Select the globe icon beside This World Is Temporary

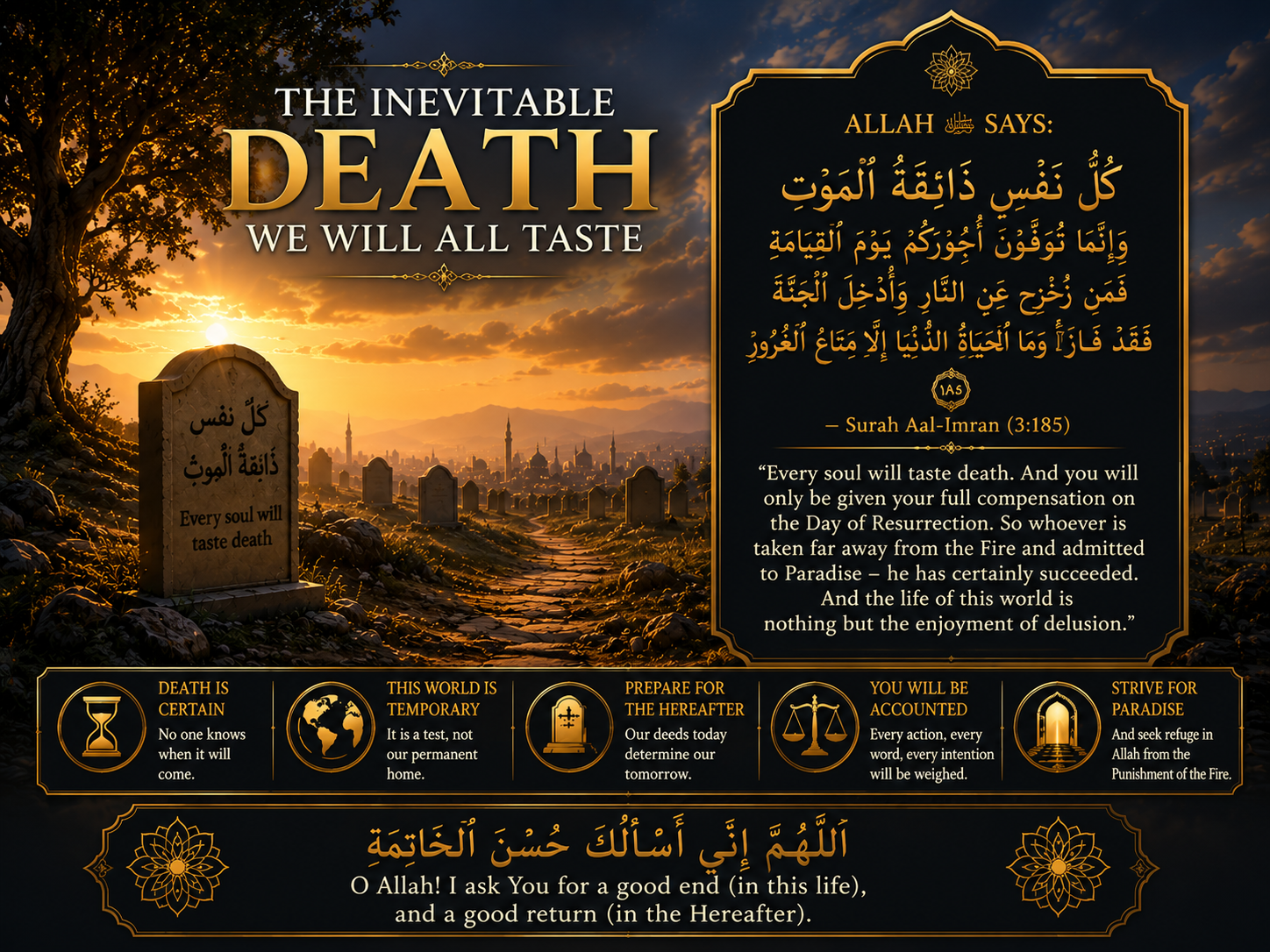coord(331,728)
